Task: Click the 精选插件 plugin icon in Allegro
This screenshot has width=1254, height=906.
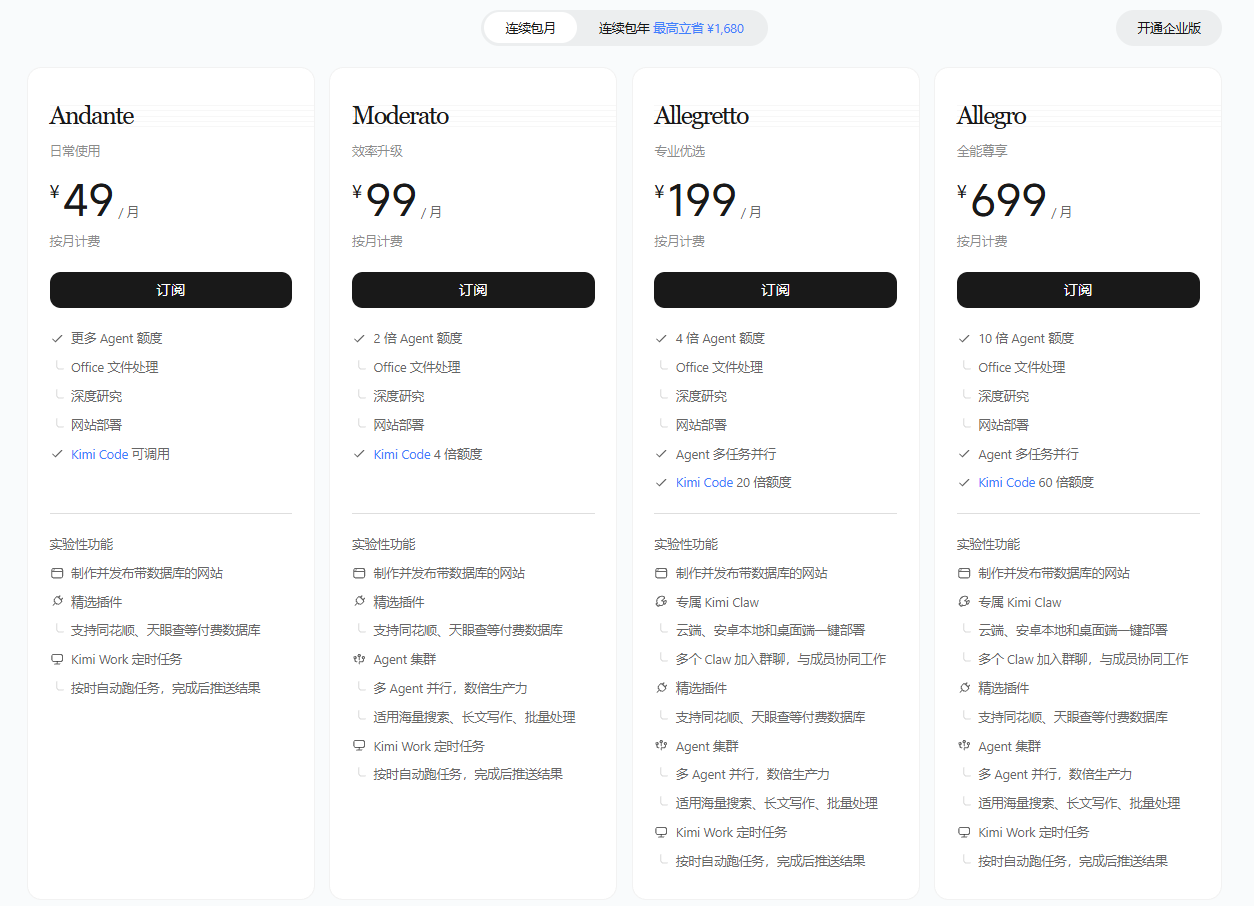Action: tap(964, 688)
